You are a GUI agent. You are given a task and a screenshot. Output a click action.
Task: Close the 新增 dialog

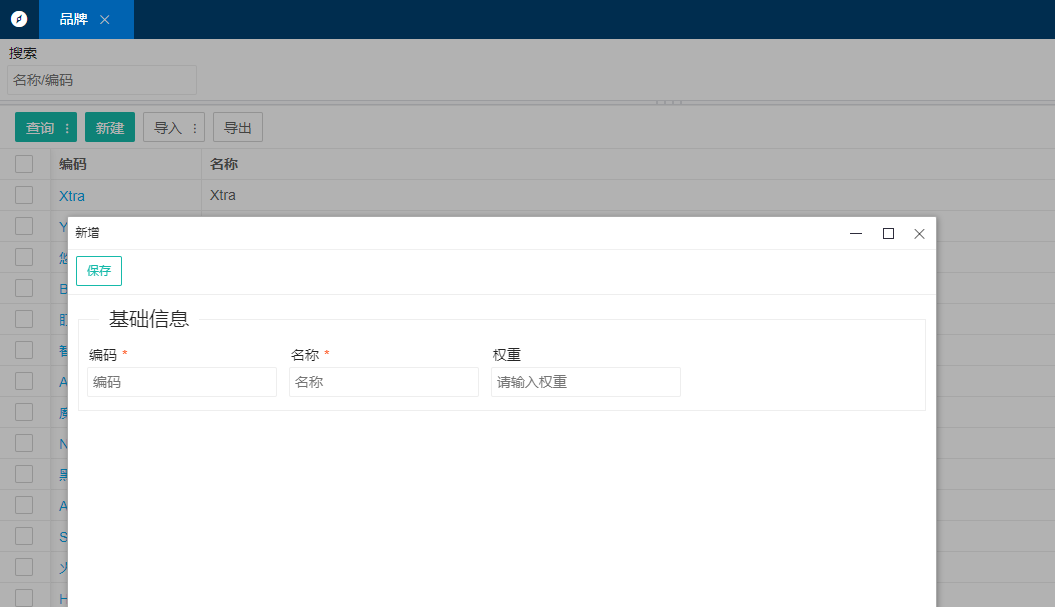click(920, 234)
